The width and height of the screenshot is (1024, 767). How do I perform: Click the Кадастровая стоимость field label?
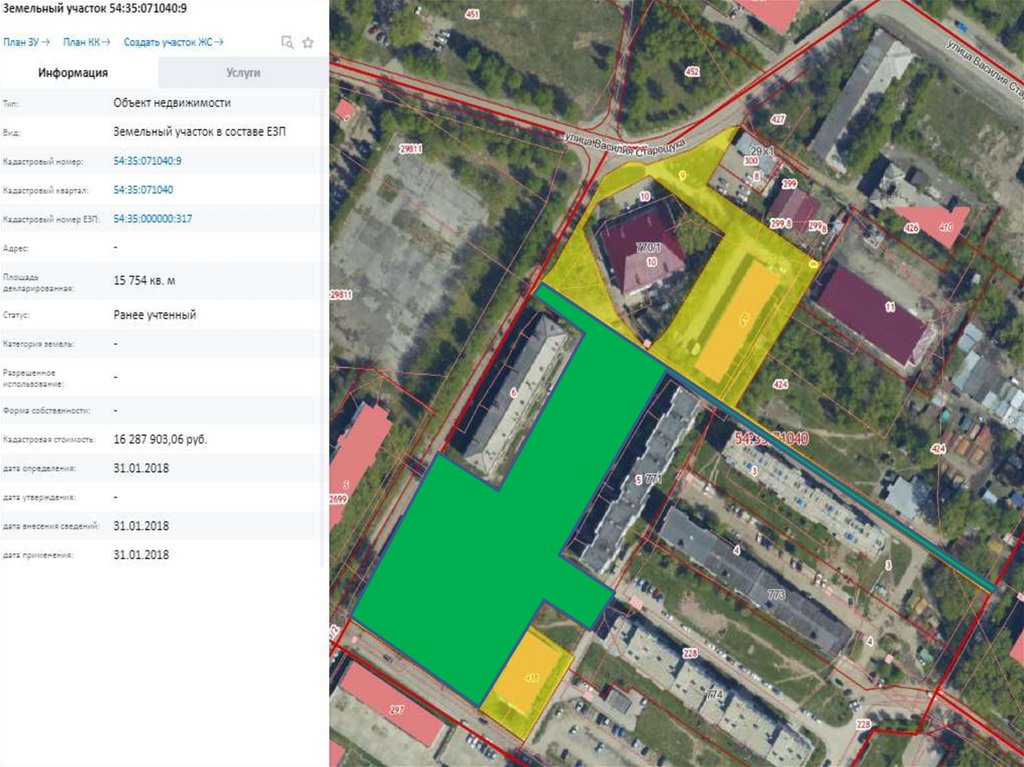coord(49,440)
